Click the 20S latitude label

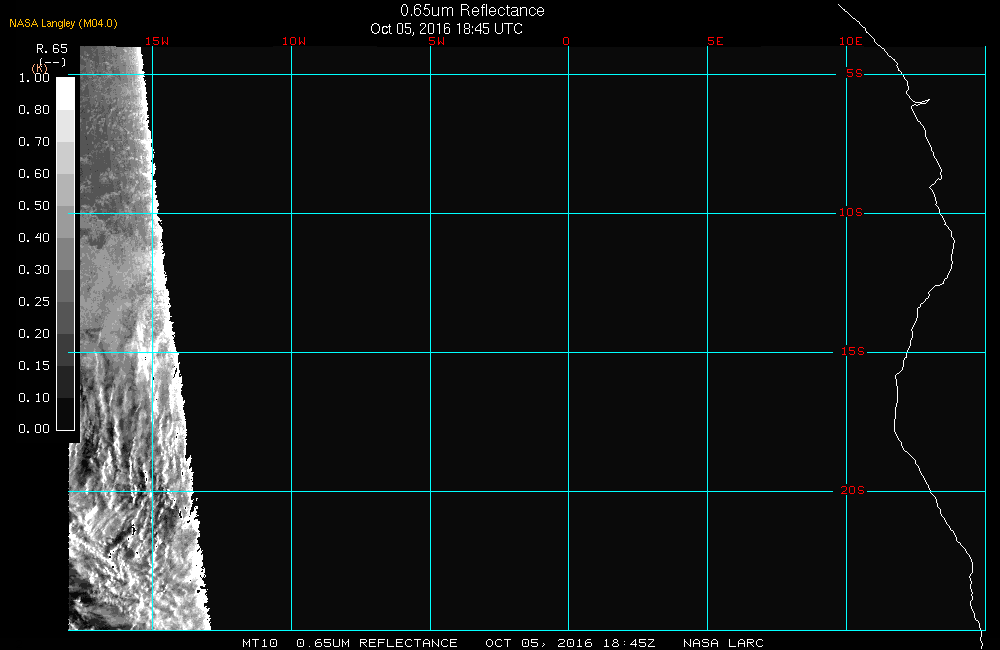click(x=851, y=491)
